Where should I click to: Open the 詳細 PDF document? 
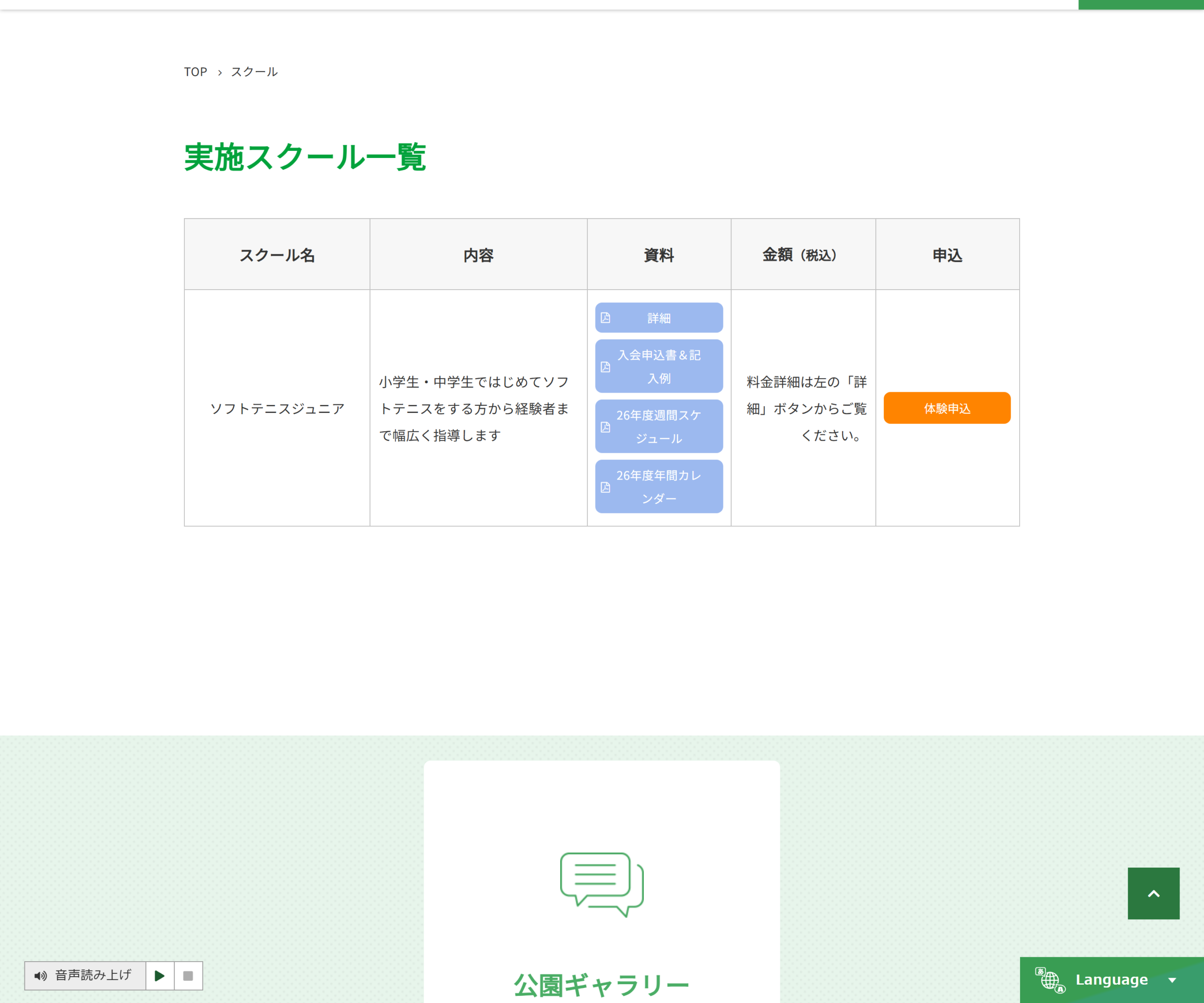[659, 317]
